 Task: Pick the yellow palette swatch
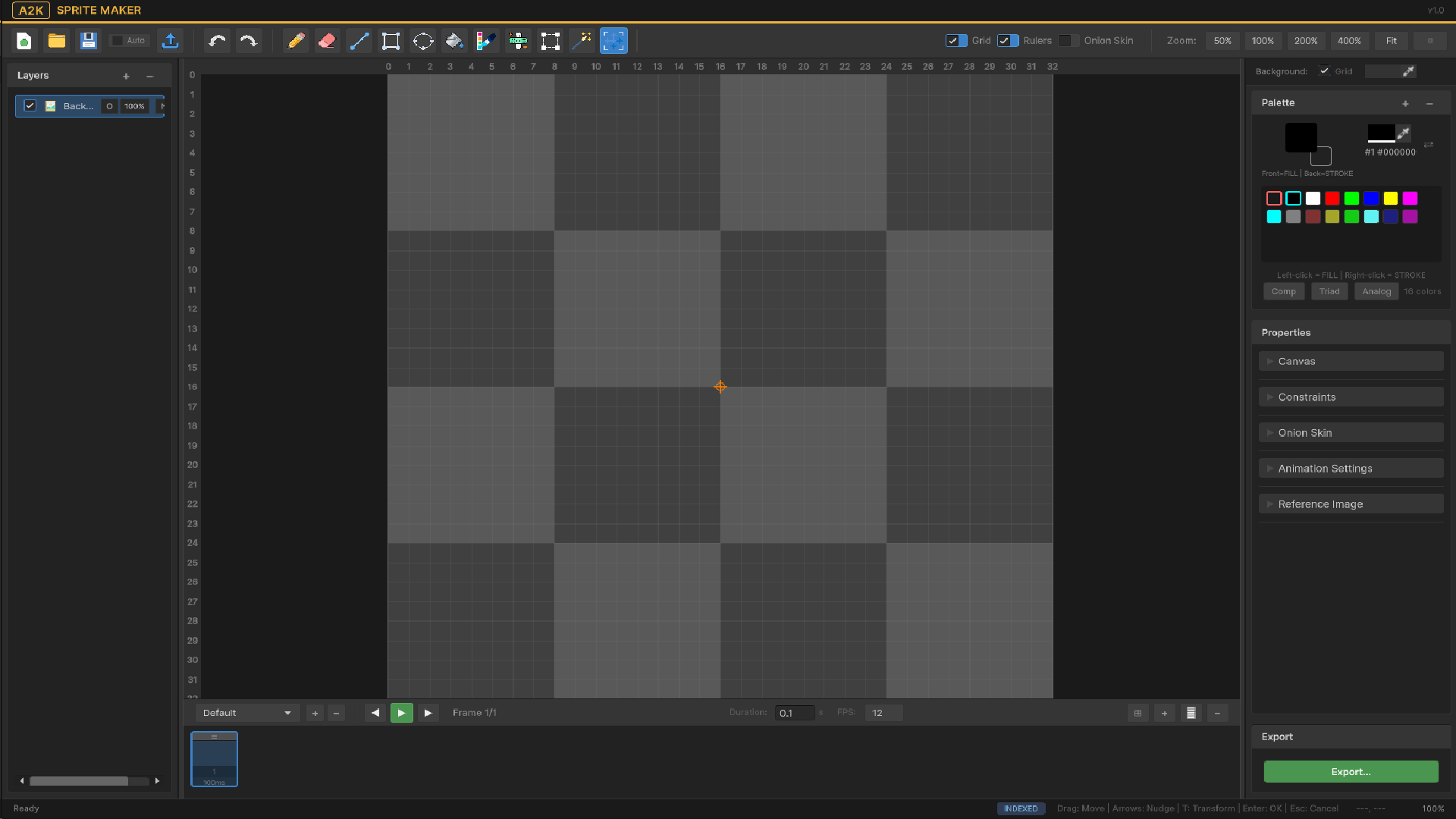click(1390, 199)
